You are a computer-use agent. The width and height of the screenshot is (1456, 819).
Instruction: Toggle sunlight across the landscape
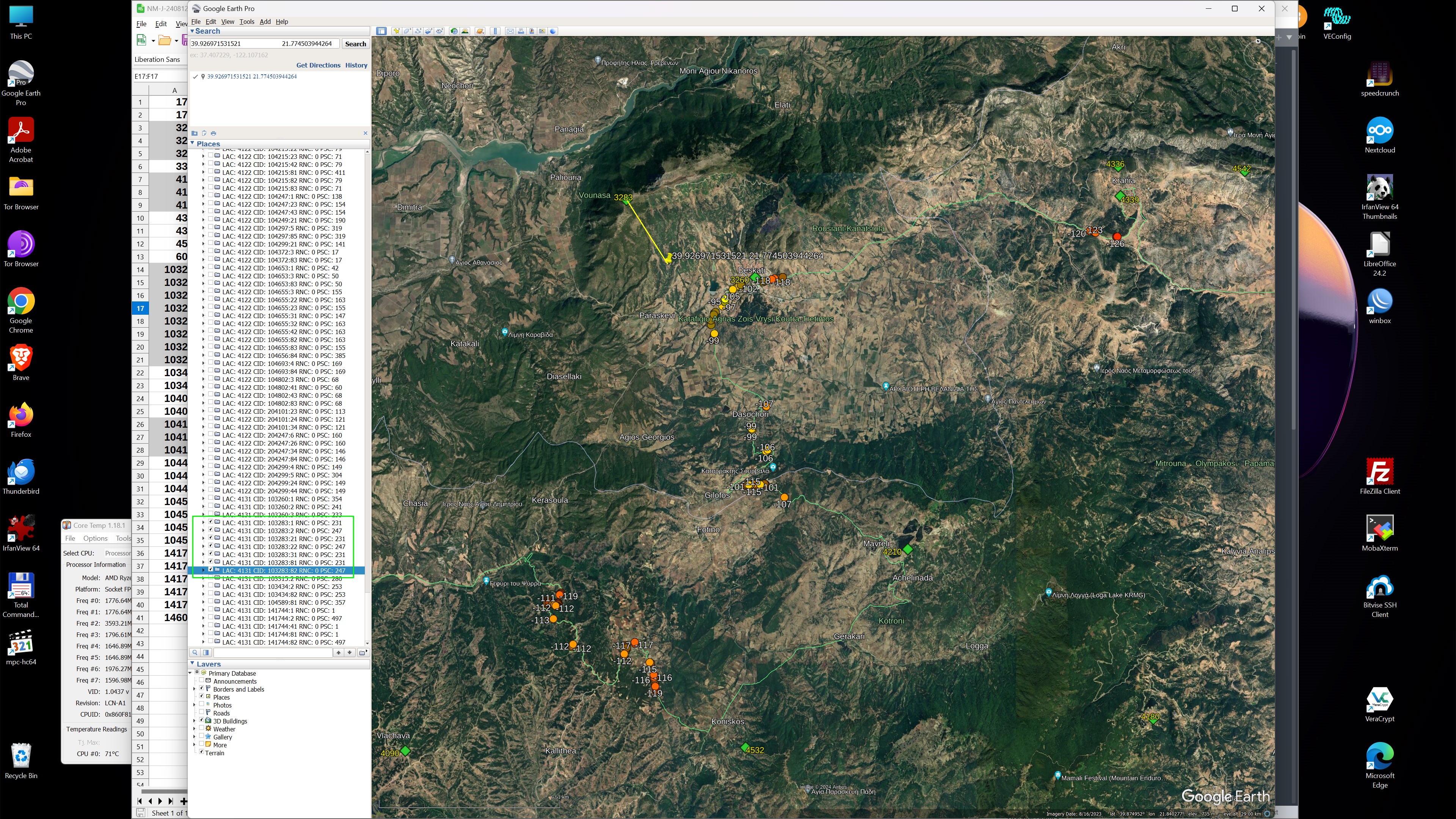tap(465, 31)
